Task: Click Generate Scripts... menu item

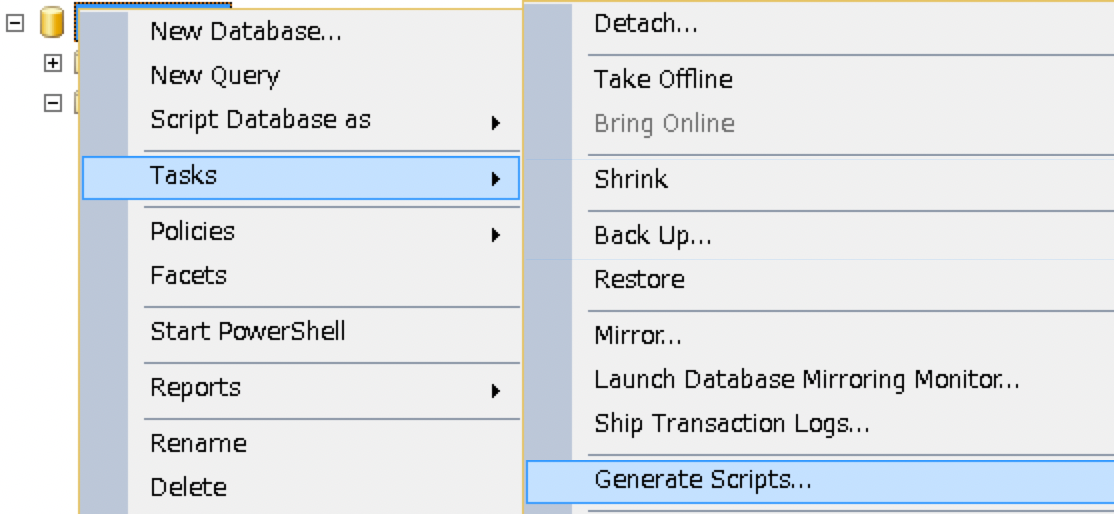Action: coord(703,480)
